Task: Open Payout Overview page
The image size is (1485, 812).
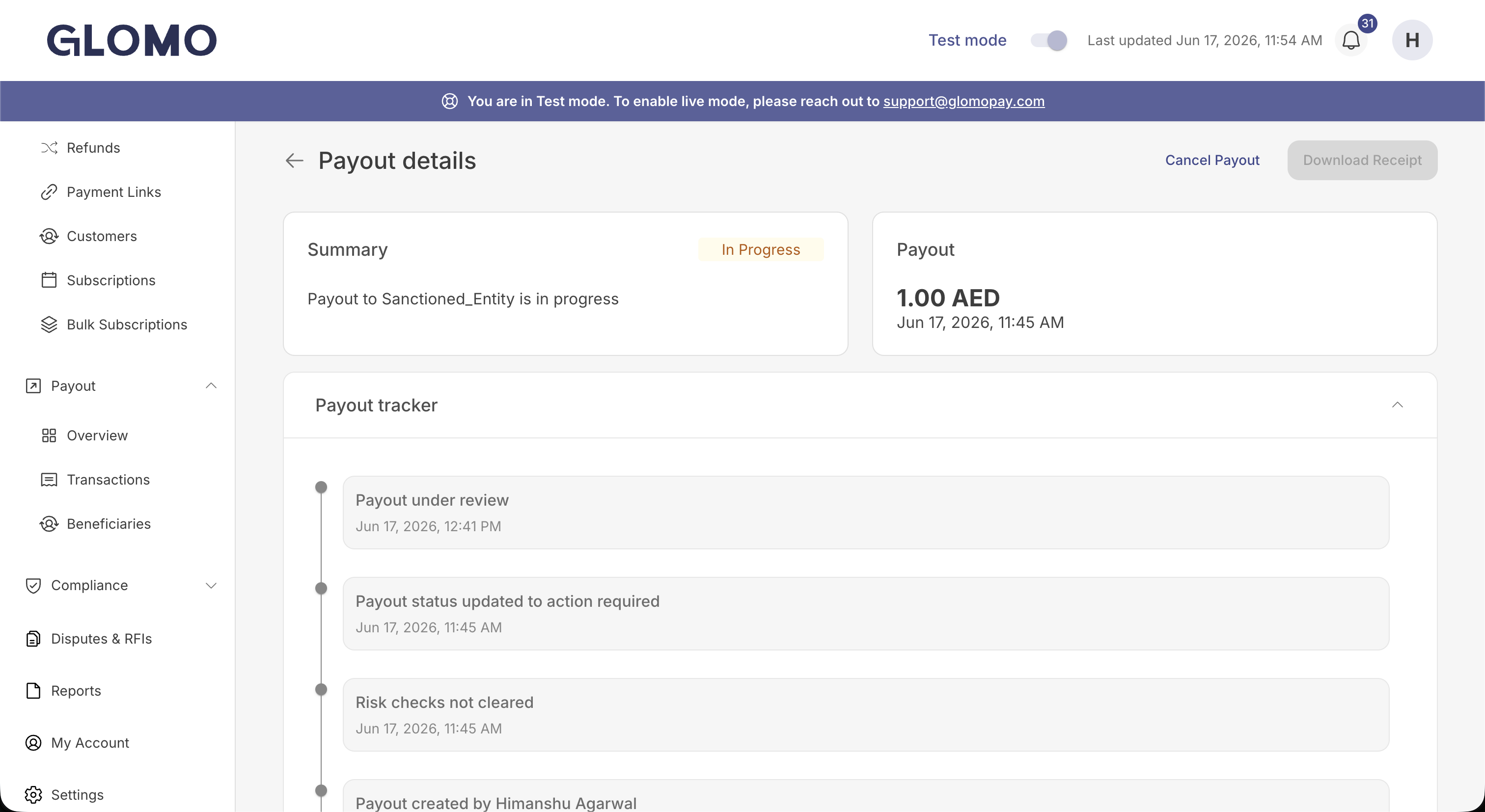Action: [97, 435]
